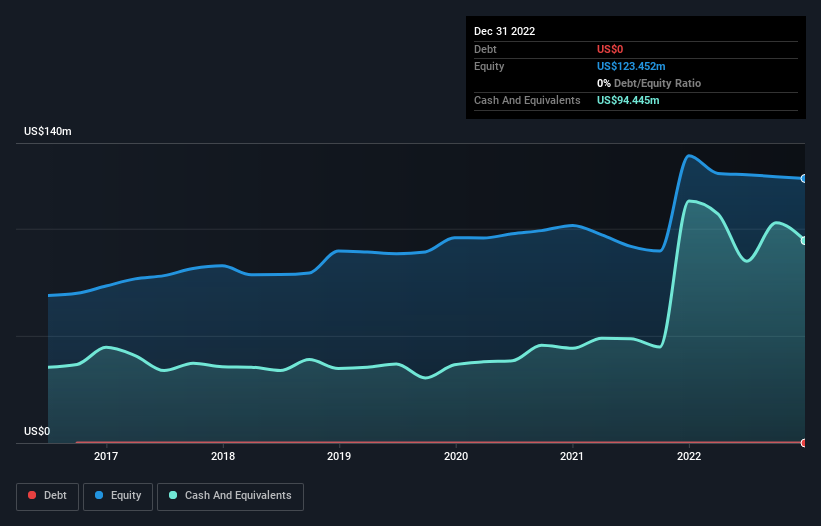Toggle the Debt legend button
Viewport: 821px width, 526px height.
point(48,496)
